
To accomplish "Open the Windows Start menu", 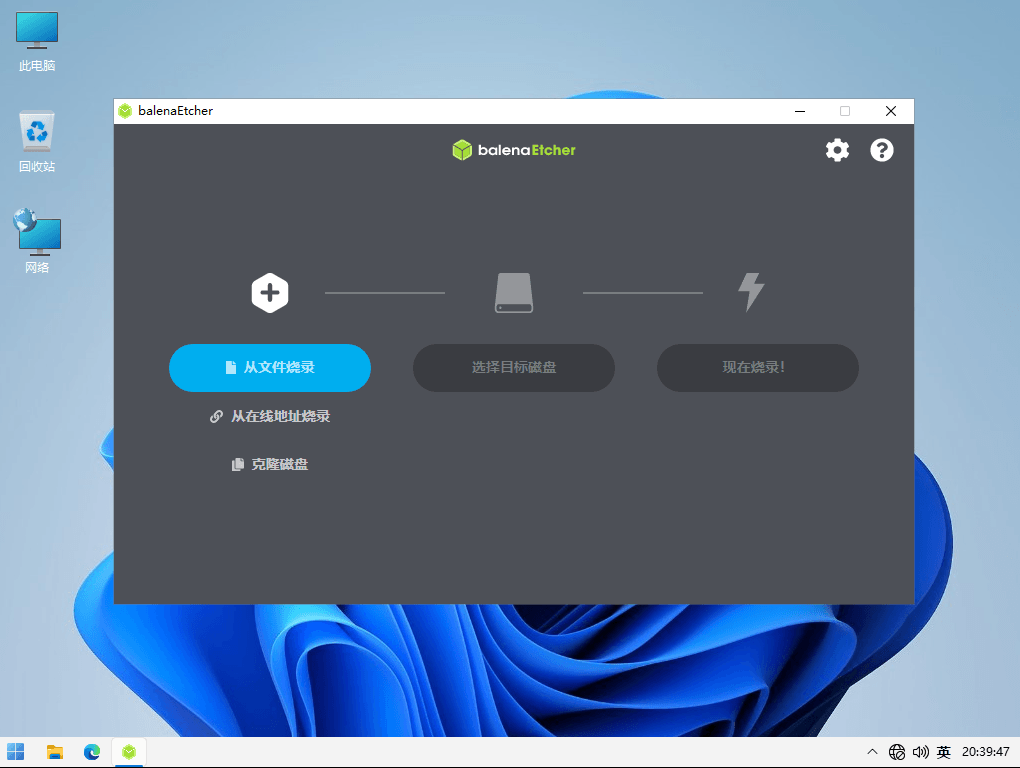I will coord(16,752).
